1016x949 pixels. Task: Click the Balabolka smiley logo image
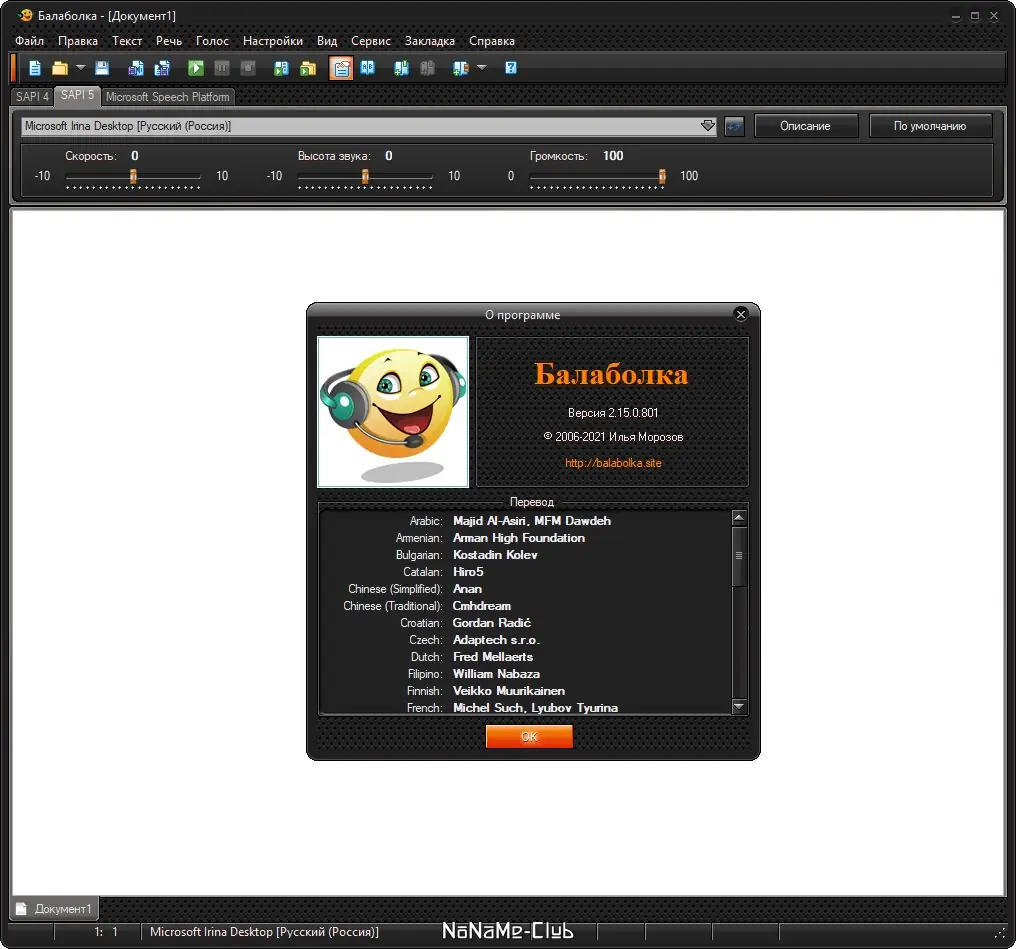393,411
